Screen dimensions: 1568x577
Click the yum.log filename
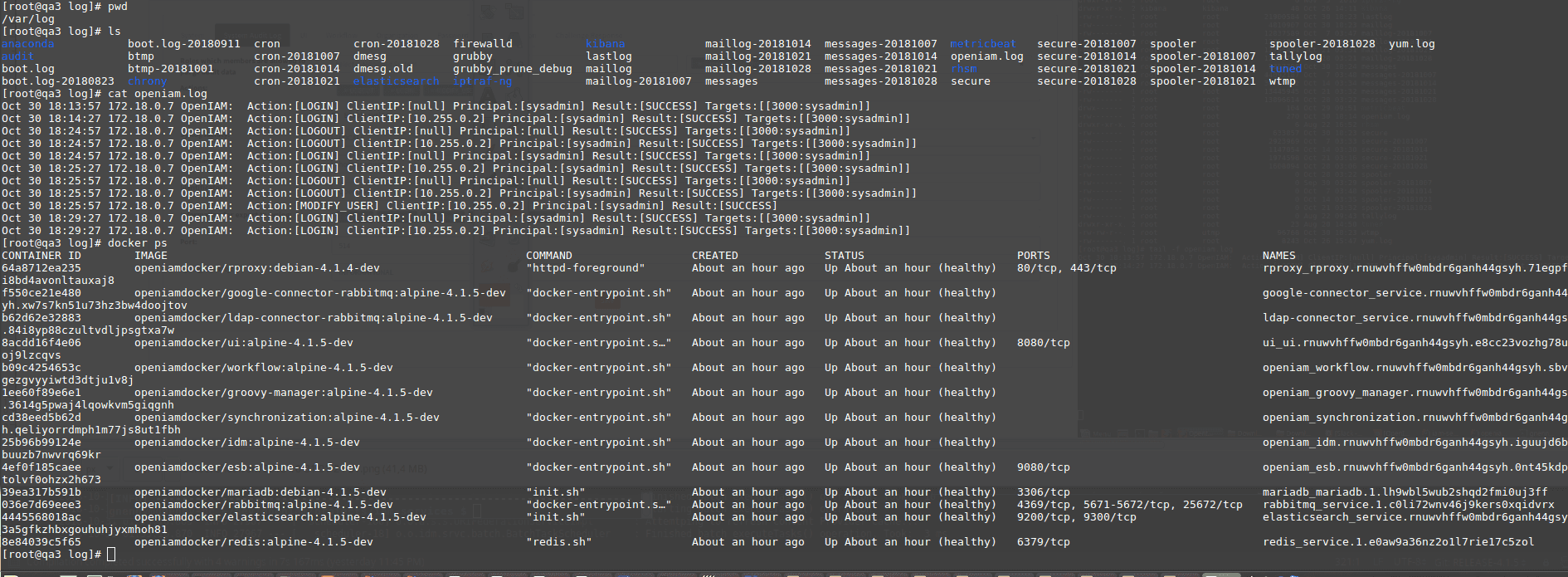pyautogui.click(x=1411, y=44)
